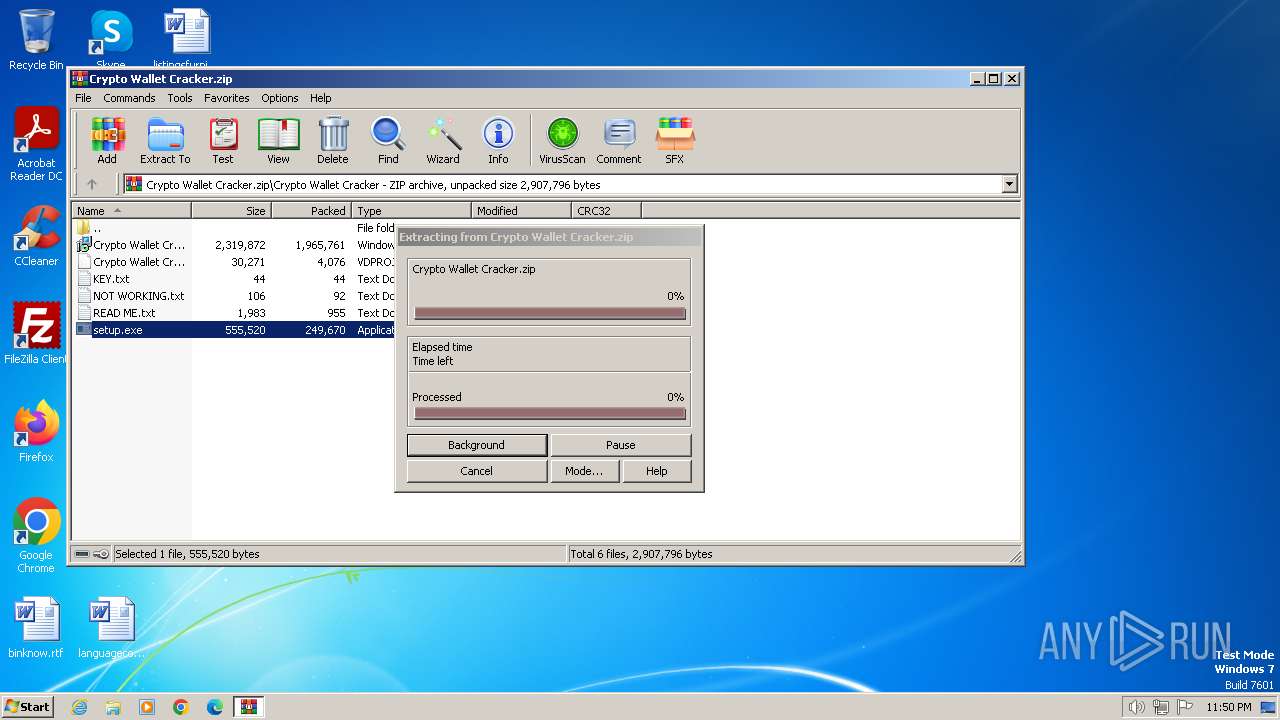Image resolution: width=1280 pixels, height=720 pixels.
Task: Expand the archive path dropdown
Action: click(x=1009, y=184)
